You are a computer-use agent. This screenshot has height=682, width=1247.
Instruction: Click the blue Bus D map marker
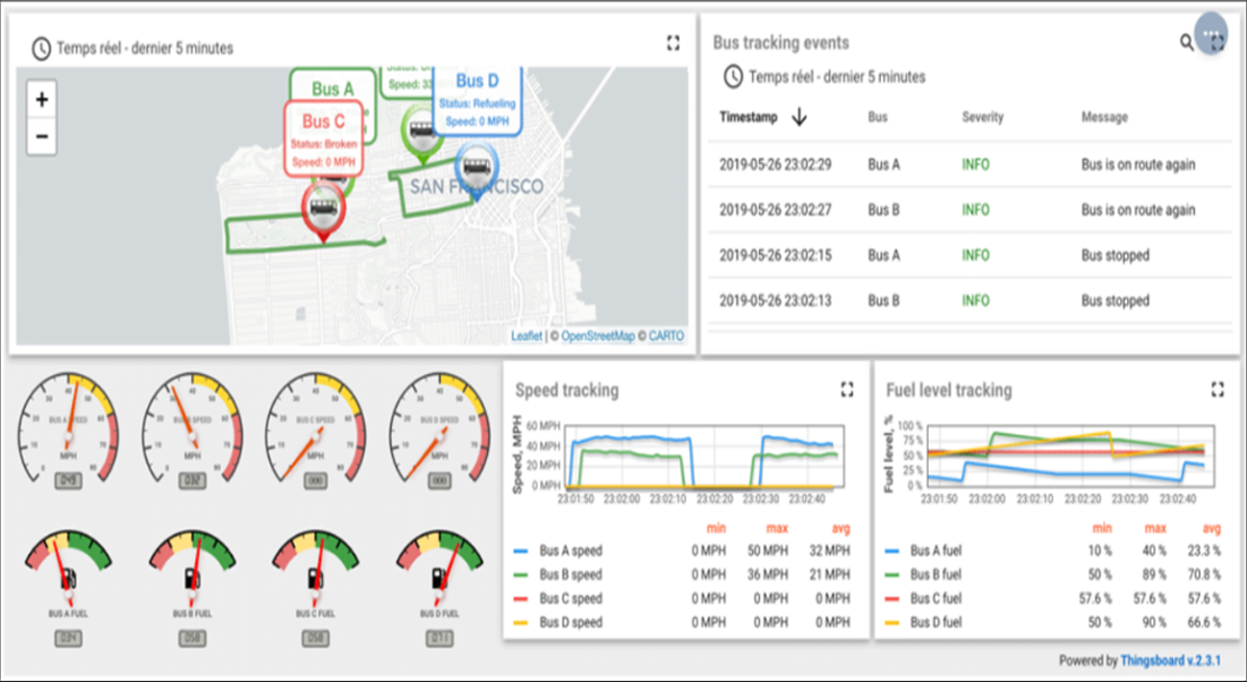477,167
